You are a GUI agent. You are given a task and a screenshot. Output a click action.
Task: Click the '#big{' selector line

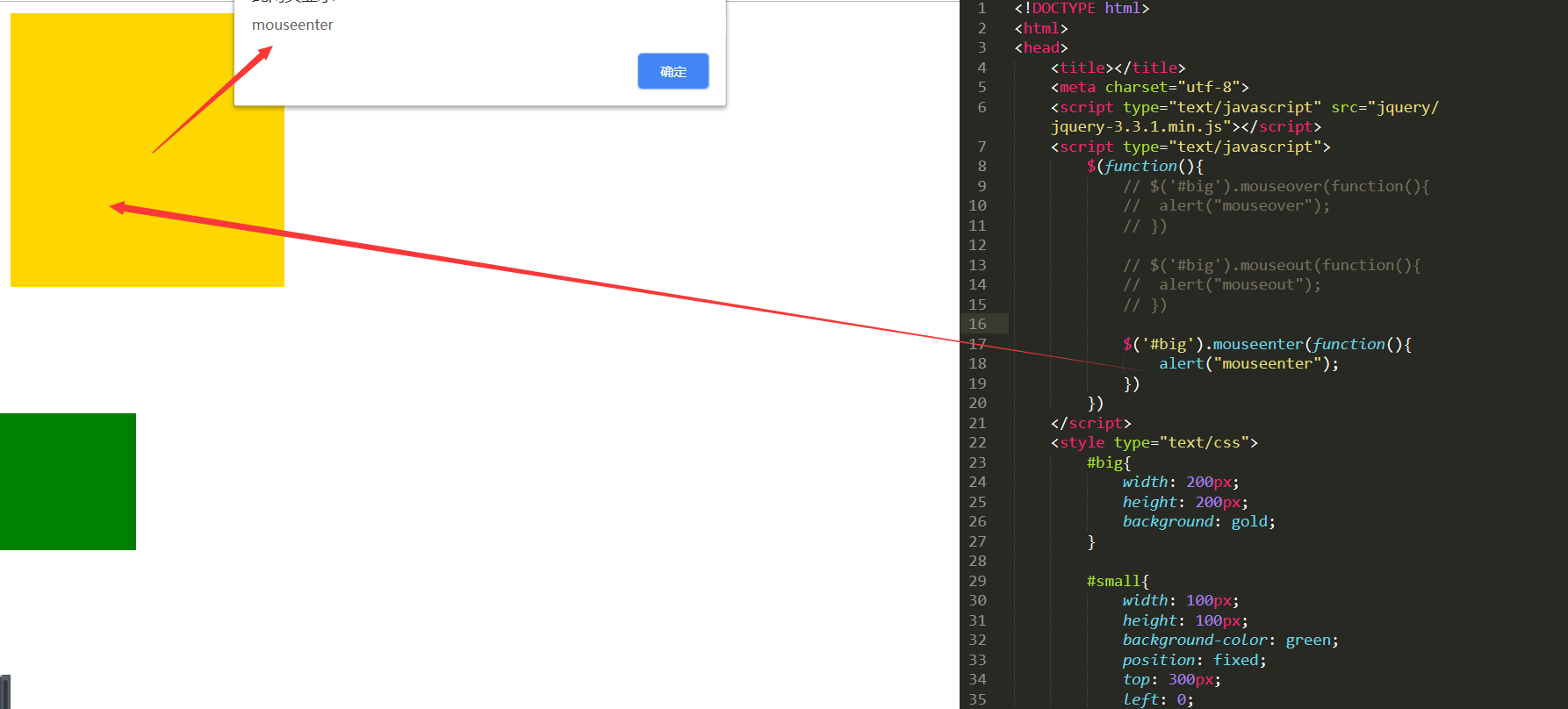(1109, 462)
